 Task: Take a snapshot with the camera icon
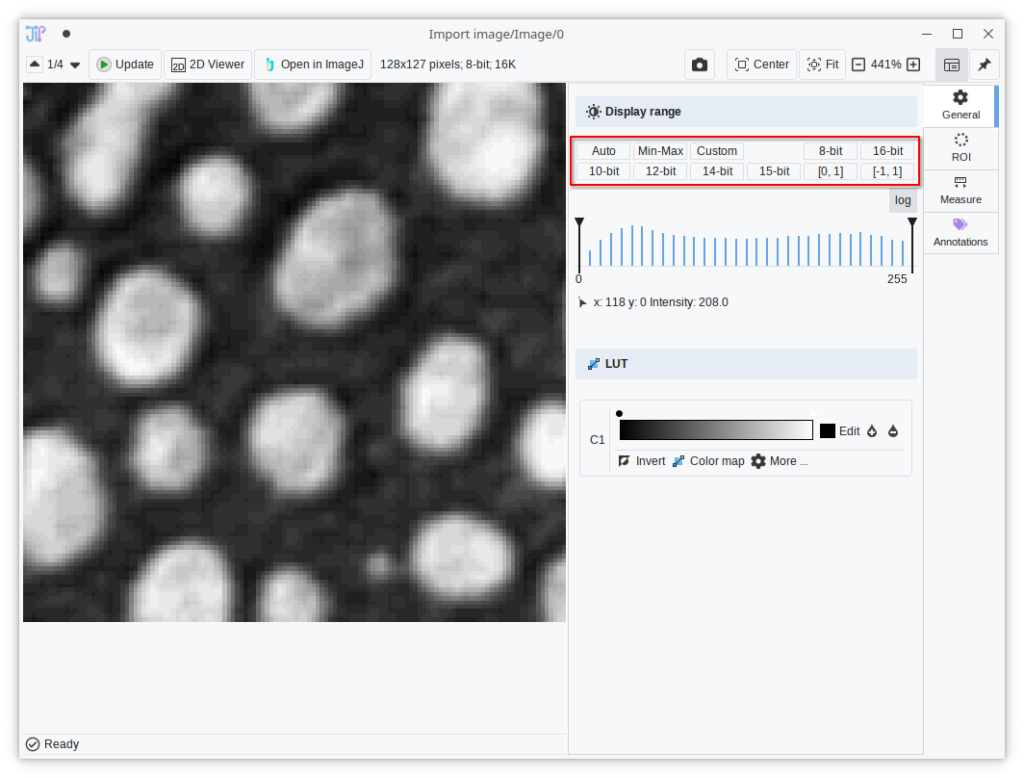point(699,65)
